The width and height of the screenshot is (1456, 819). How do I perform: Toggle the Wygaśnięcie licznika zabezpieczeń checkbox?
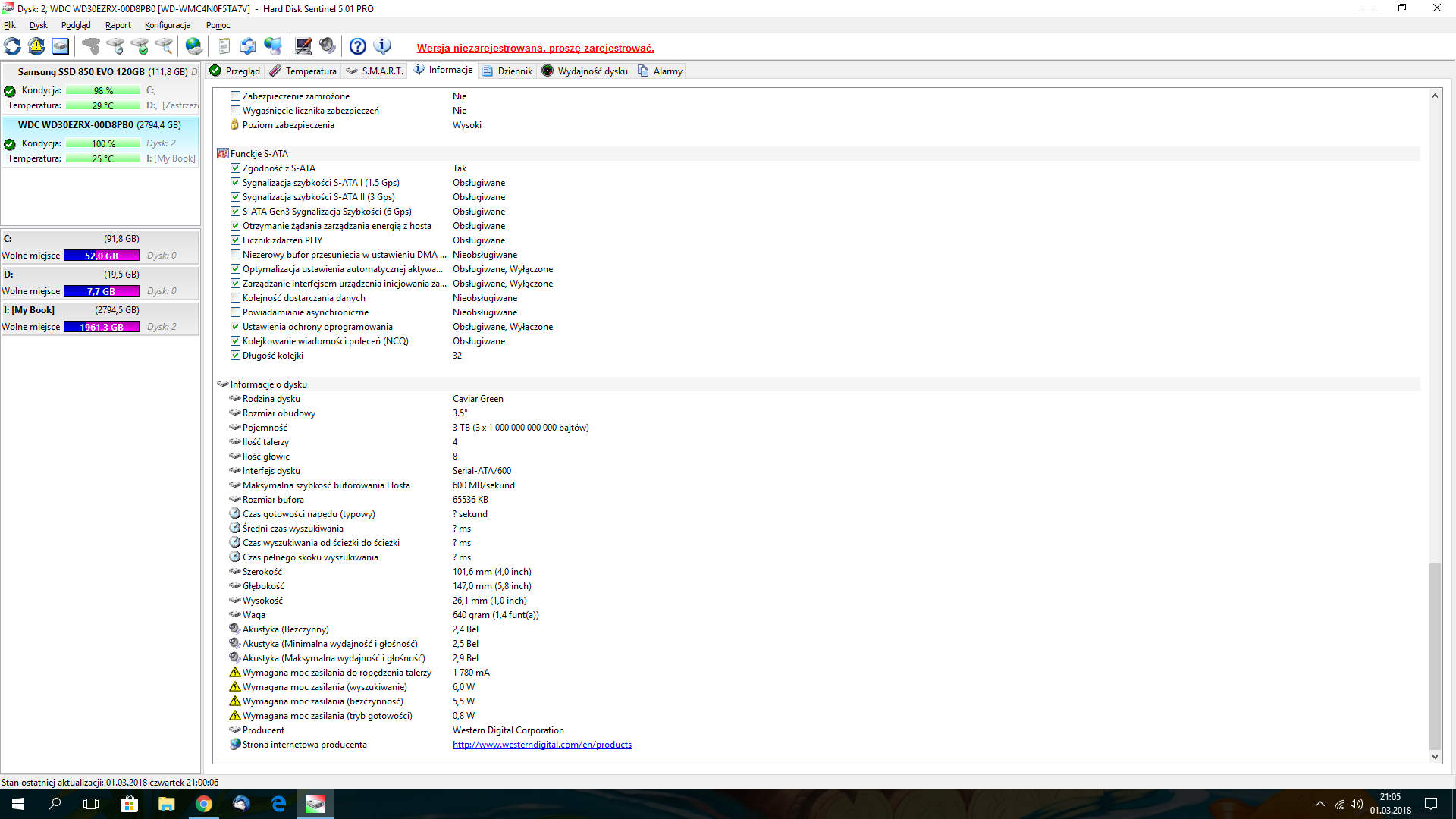235,111
